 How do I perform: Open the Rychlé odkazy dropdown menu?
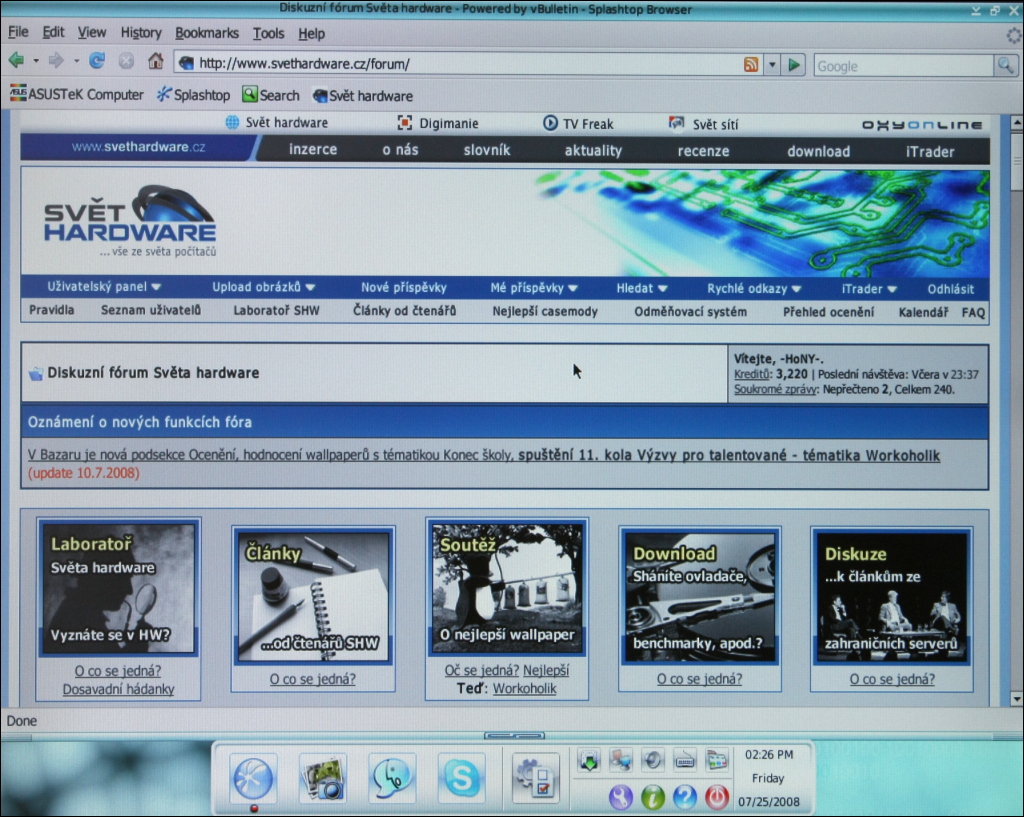754,288
